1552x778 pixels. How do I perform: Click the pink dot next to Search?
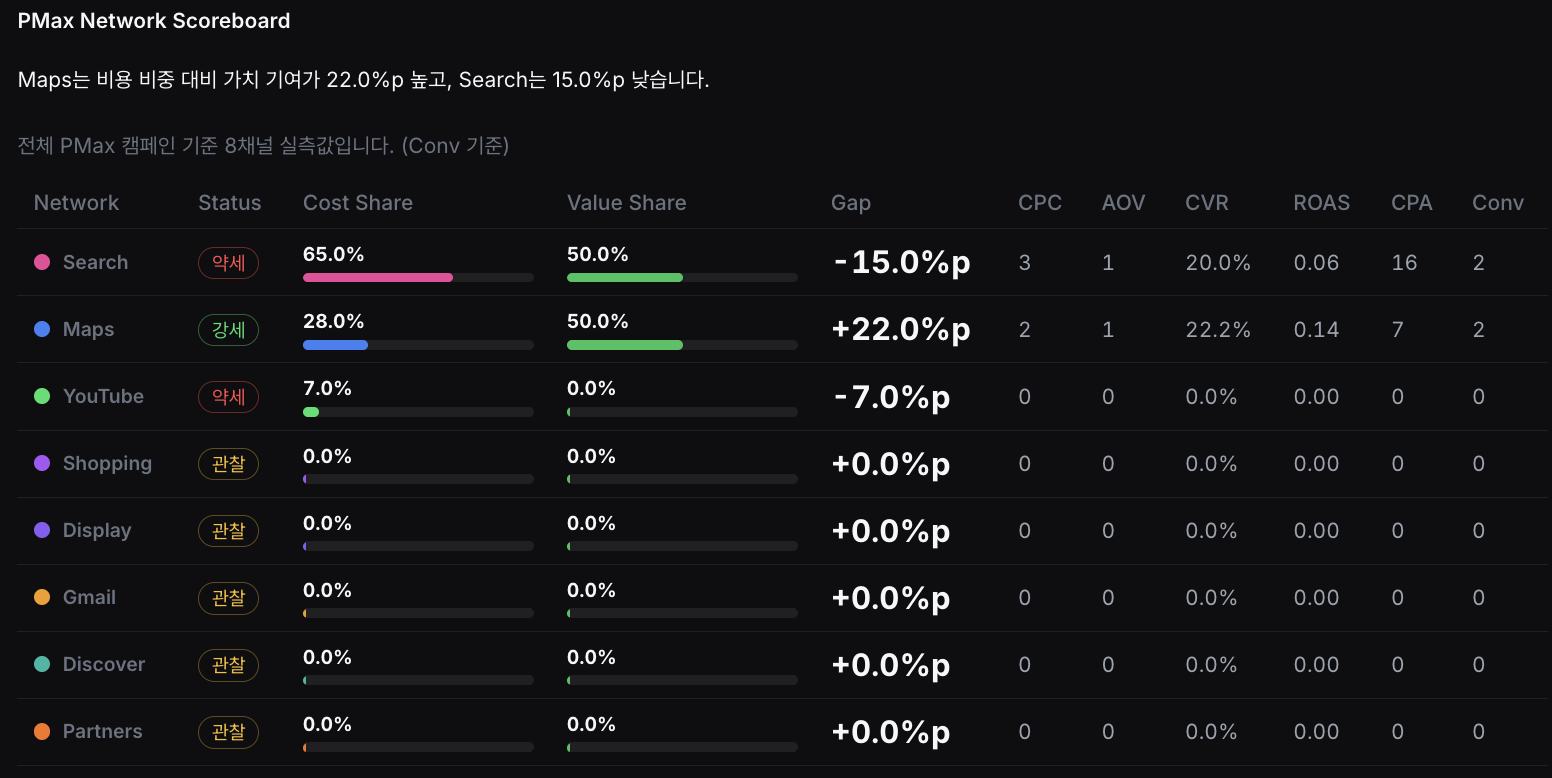click(42, 262)
